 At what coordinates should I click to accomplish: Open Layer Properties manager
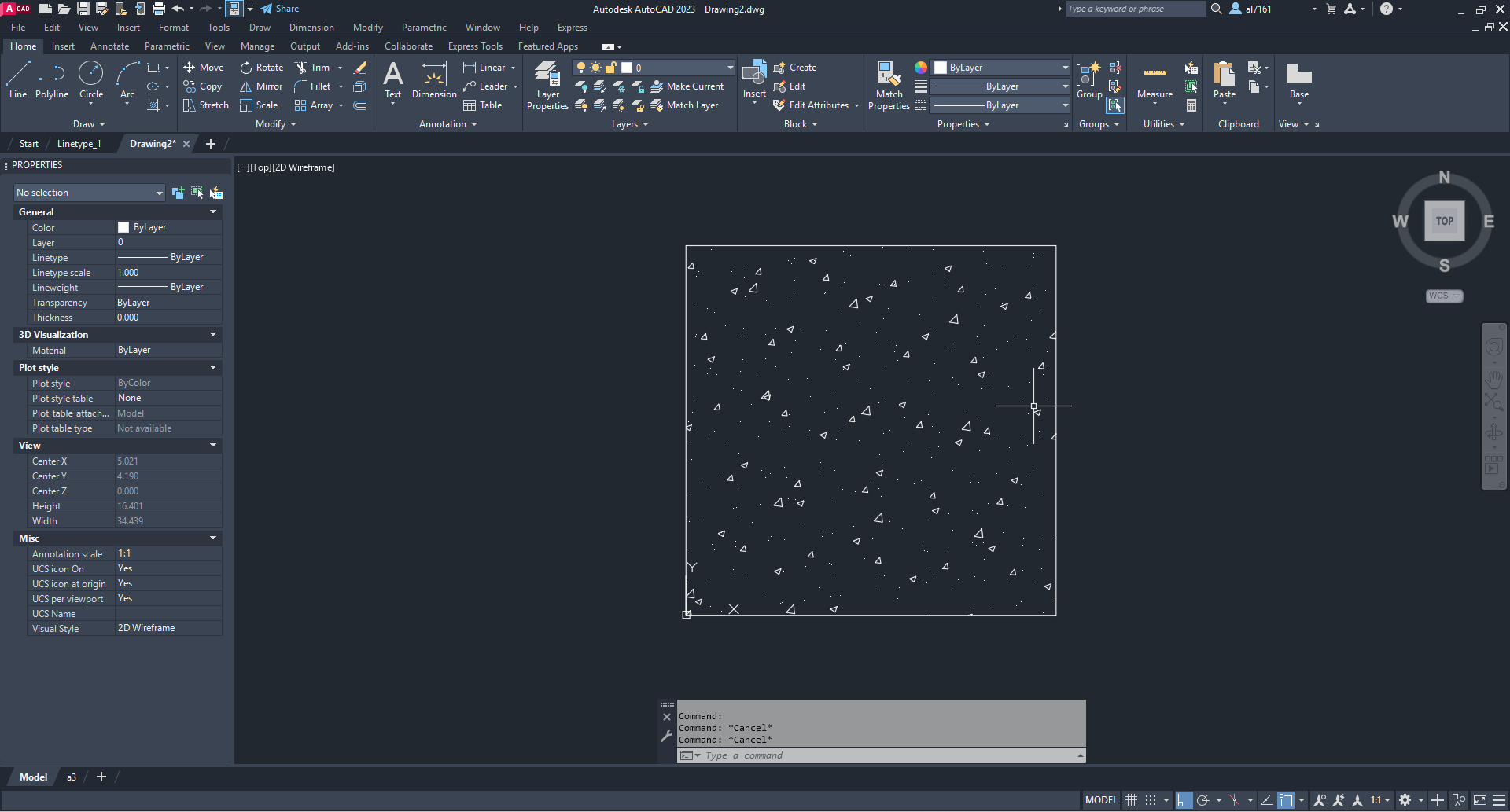[547, 86]
